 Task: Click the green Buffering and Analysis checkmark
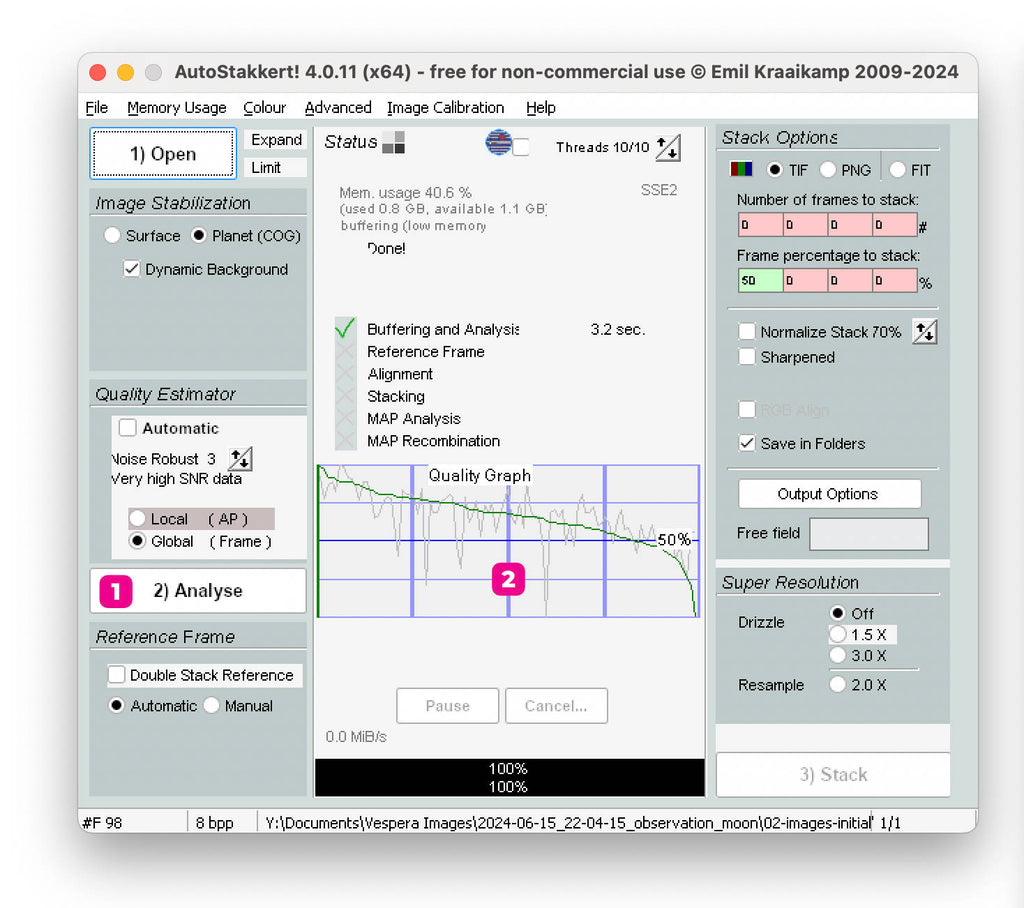tap(345, 328)
